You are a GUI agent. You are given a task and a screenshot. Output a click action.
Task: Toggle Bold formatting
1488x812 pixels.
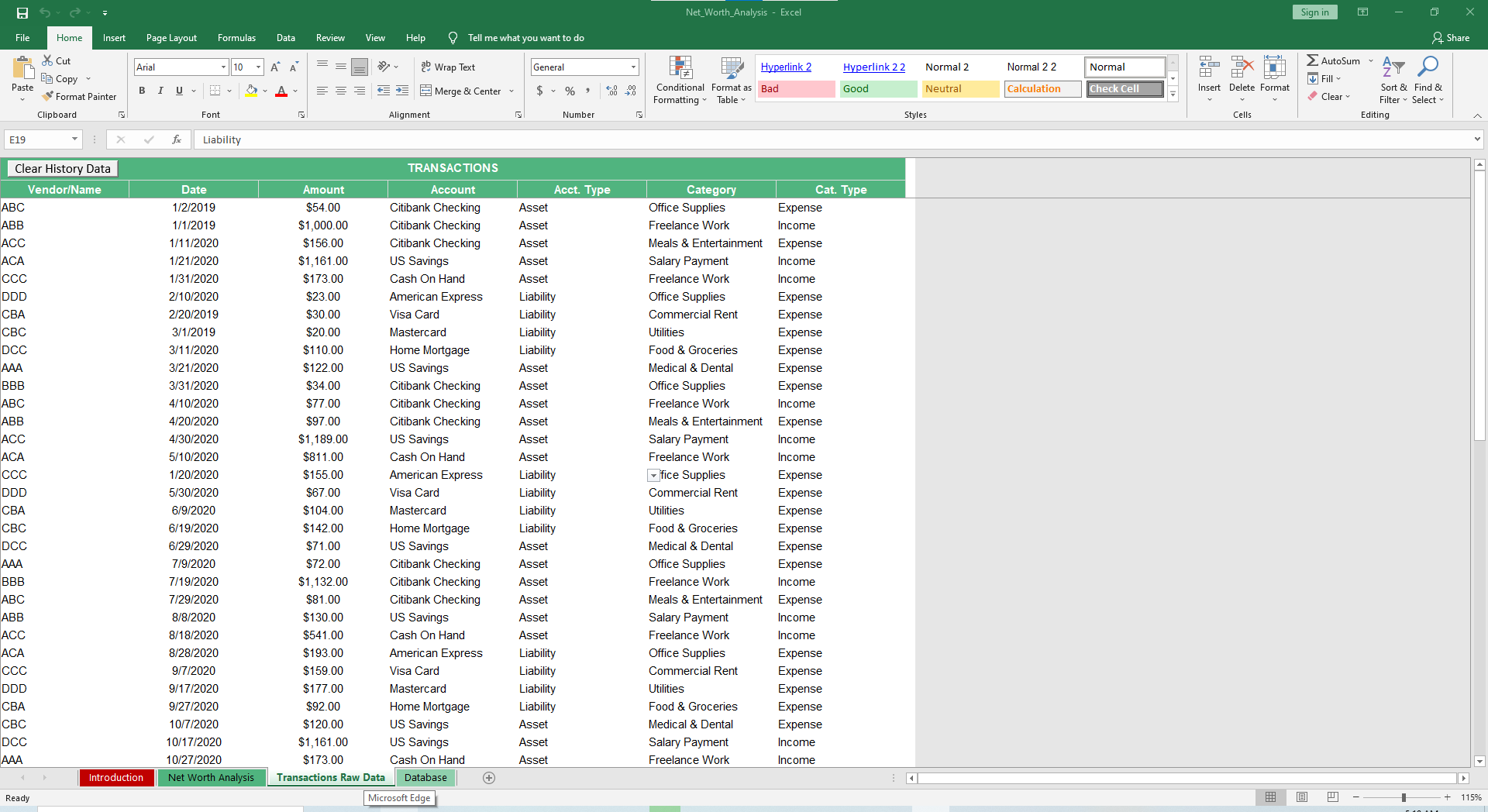pos(142,91)
